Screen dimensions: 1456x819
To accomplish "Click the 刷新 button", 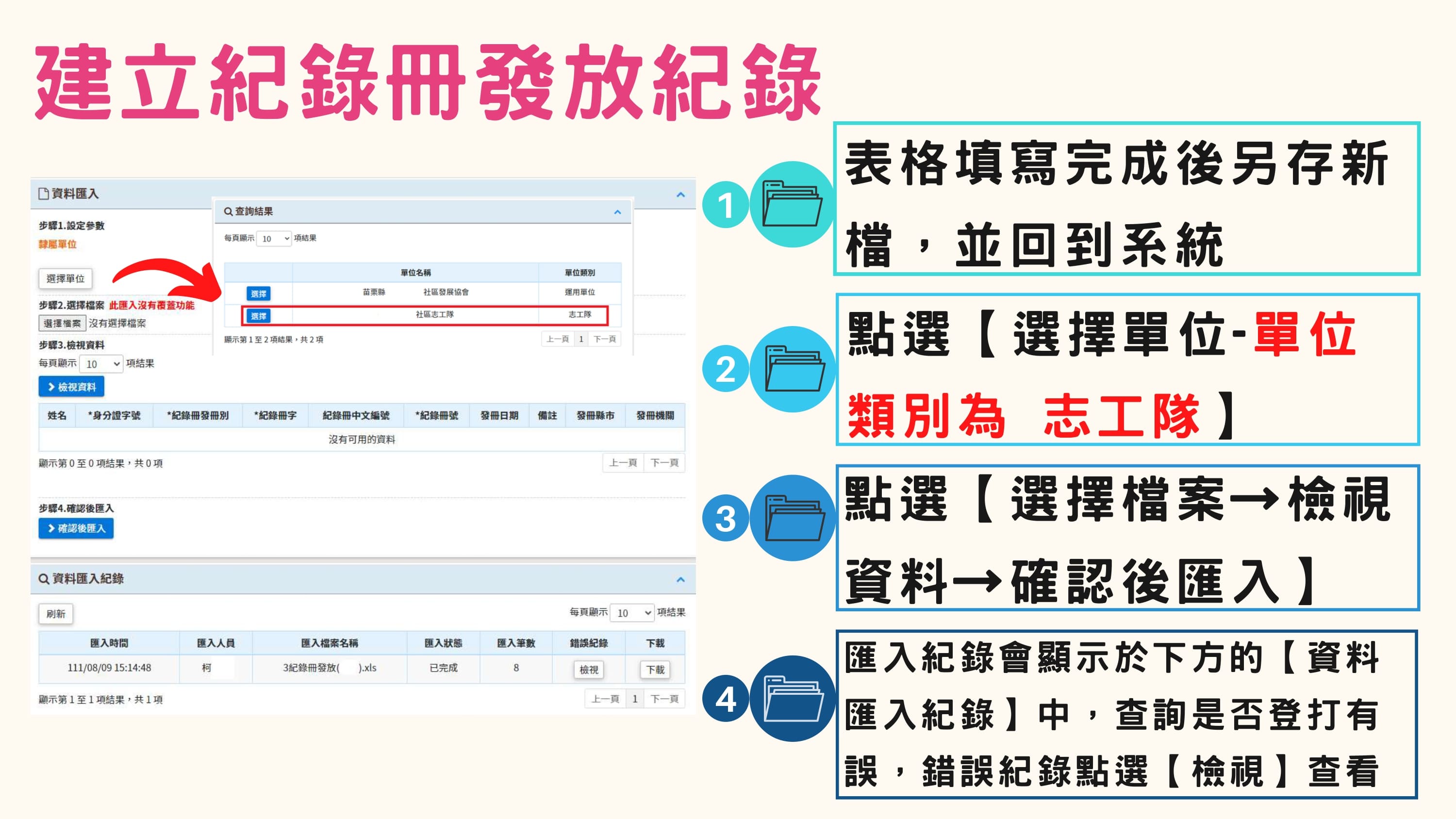I will (55, 614).
